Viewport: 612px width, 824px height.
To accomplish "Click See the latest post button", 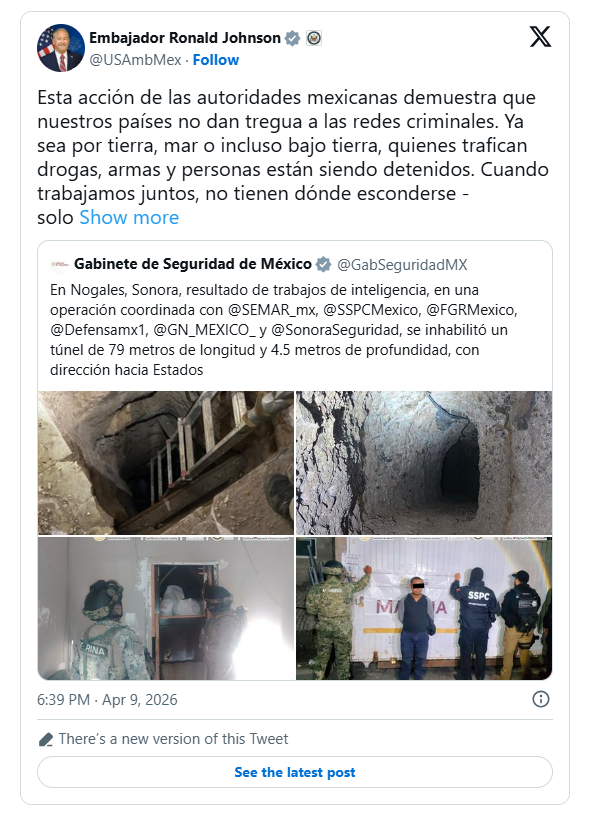I will [295, 772].
